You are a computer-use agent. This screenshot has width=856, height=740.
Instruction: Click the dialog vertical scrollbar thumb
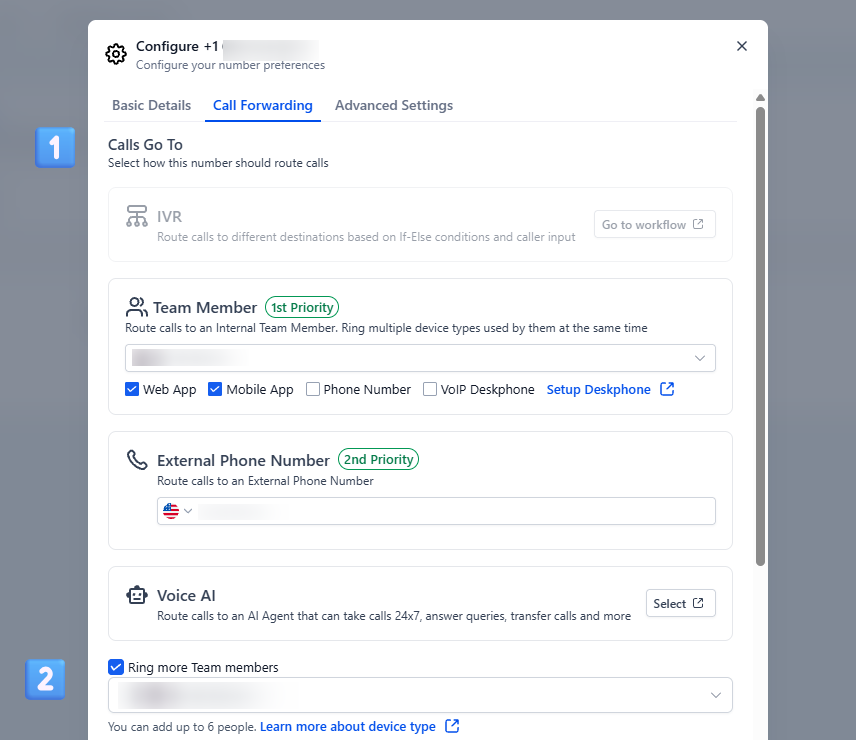click(760, 336)
